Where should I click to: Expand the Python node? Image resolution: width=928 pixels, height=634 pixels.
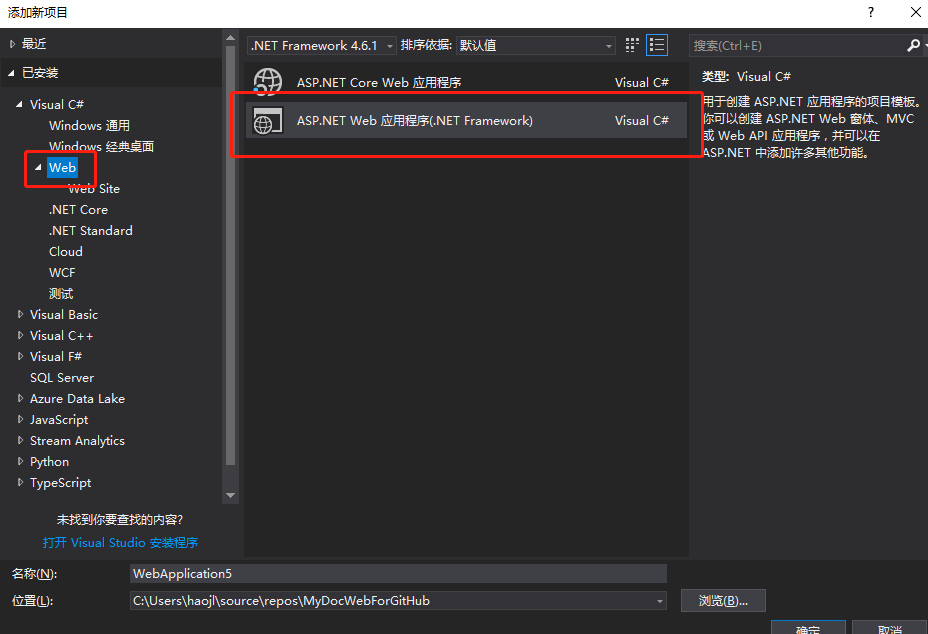tap(21, 462)
